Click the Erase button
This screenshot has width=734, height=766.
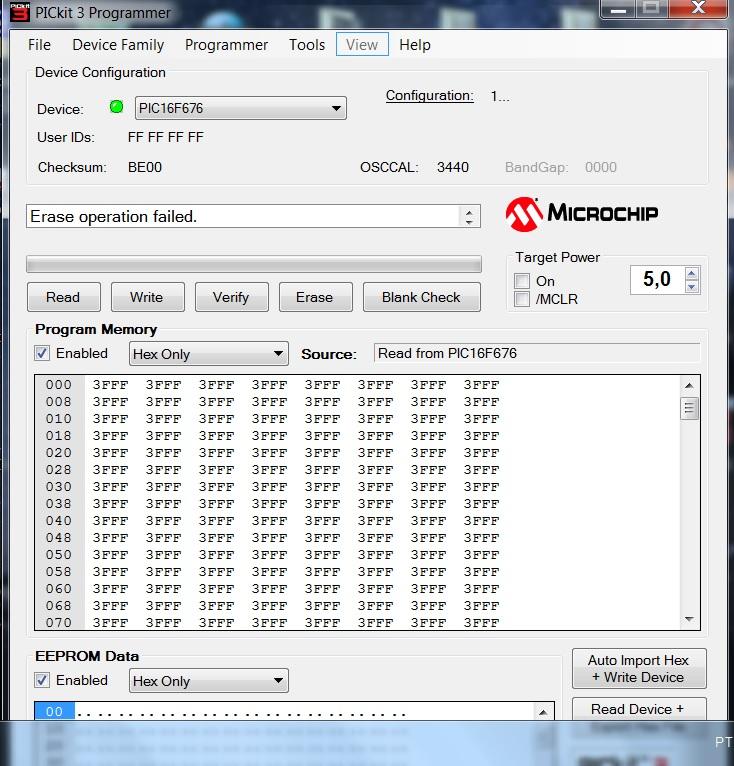click(316, 297)
